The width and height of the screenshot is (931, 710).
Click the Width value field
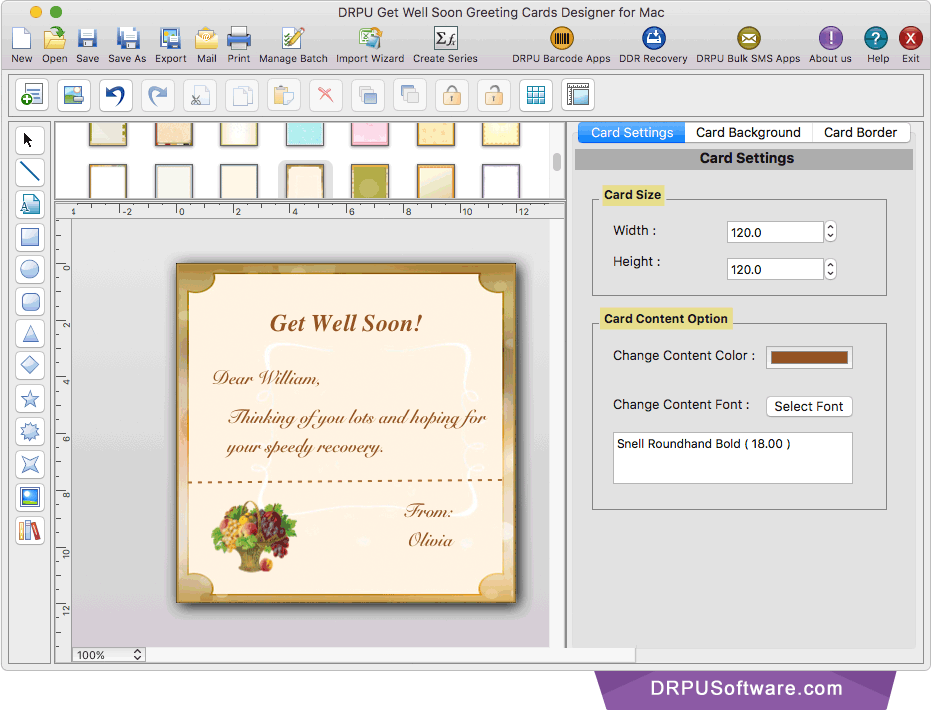point(775,232)
